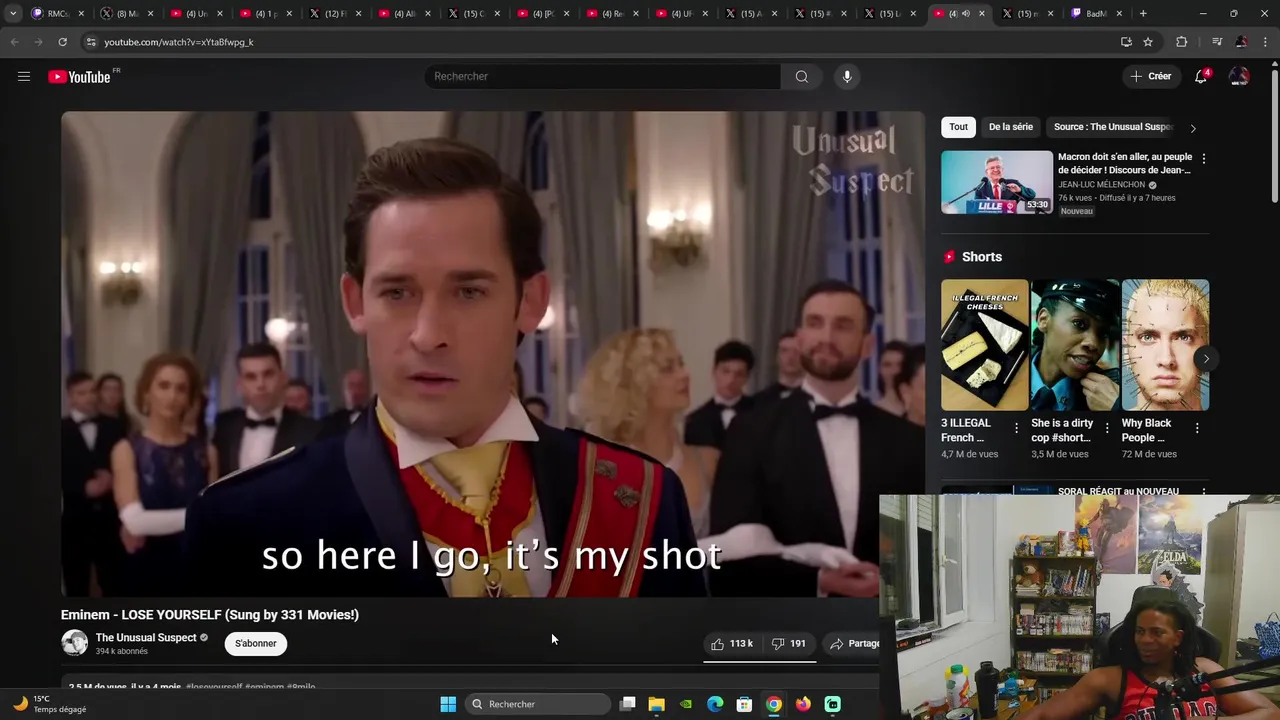Open Windows Start menu
The width and height of the screenshot is (1280, 720).
click(448, 704)
